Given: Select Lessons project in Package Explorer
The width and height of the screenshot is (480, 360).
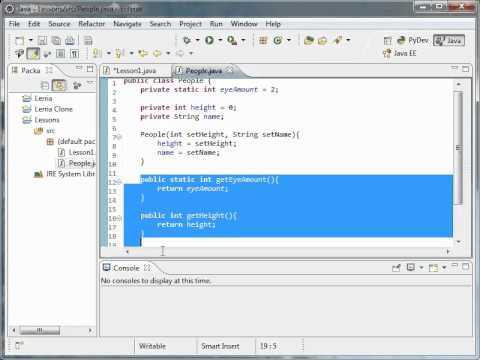Looking at the screenshot, I should pos(40,120).
